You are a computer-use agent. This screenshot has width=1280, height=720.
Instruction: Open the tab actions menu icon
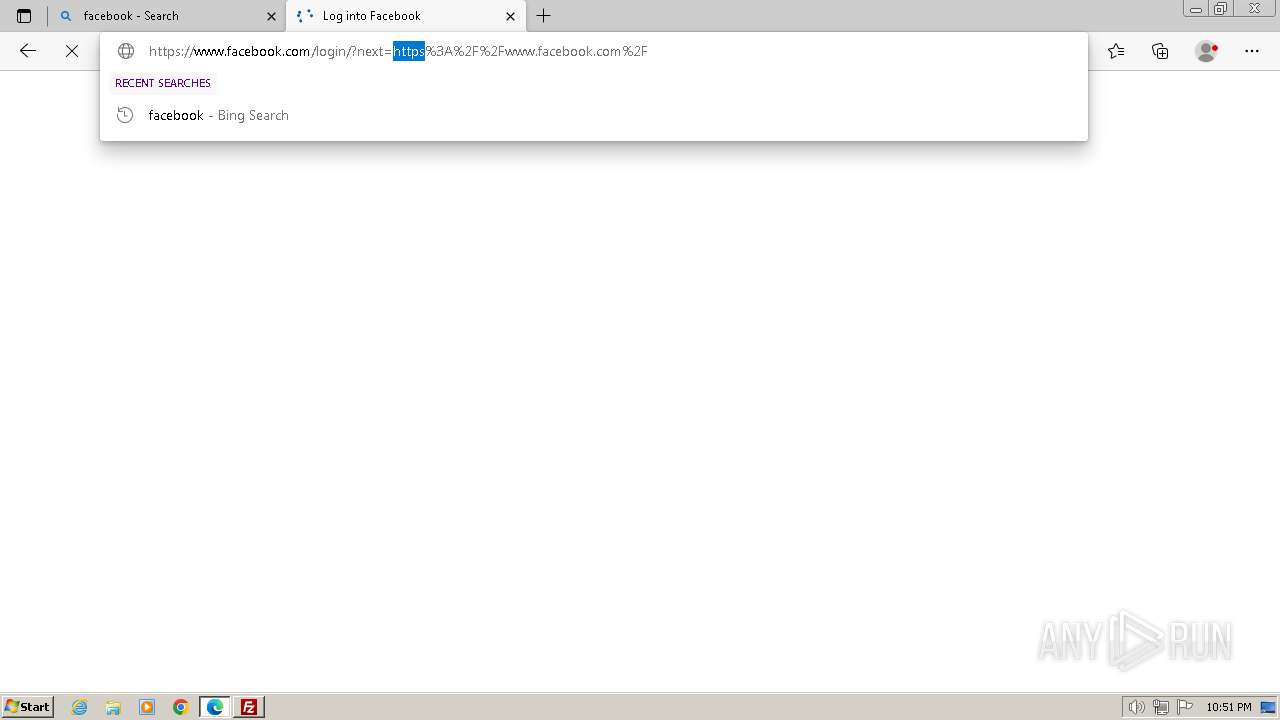click(x=24, y=16)
